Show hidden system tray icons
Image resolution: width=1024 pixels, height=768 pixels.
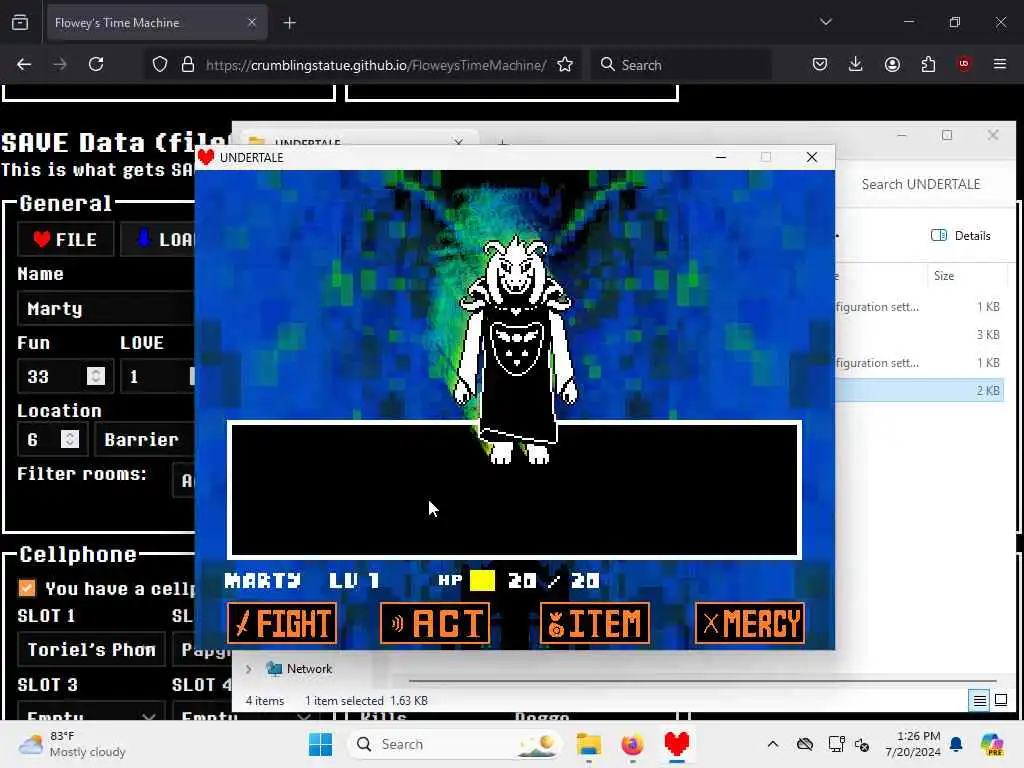pos(773,744)
